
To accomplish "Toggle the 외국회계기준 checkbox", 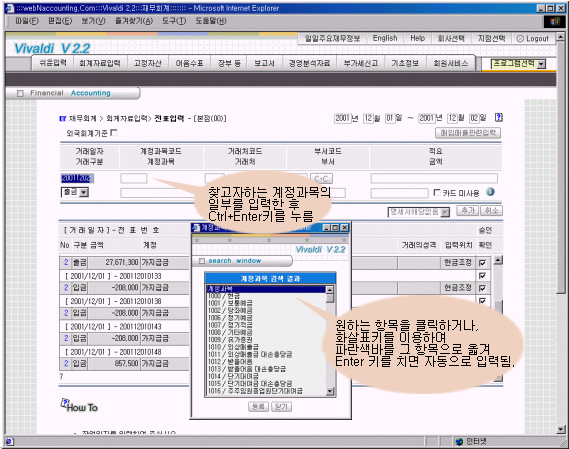I will (x=114, y=132).
